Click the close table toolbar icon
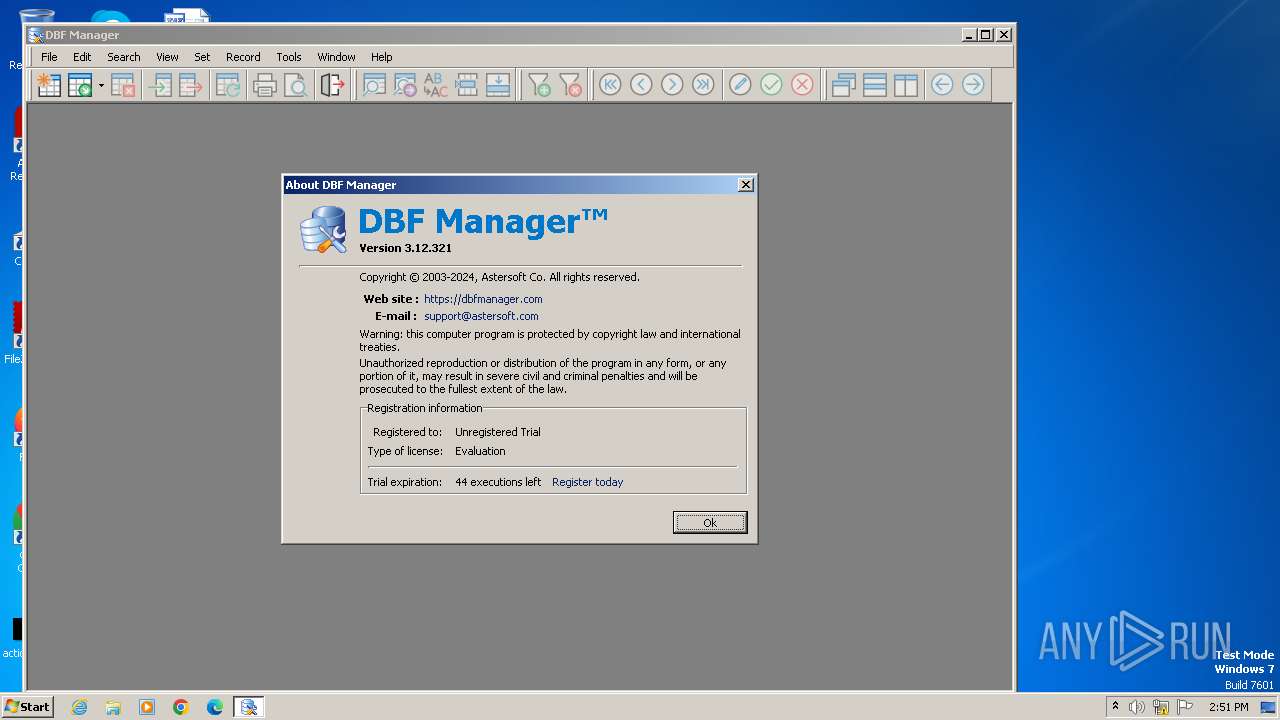The height and width of the screenshot is (720, 1280). point(123,85)
